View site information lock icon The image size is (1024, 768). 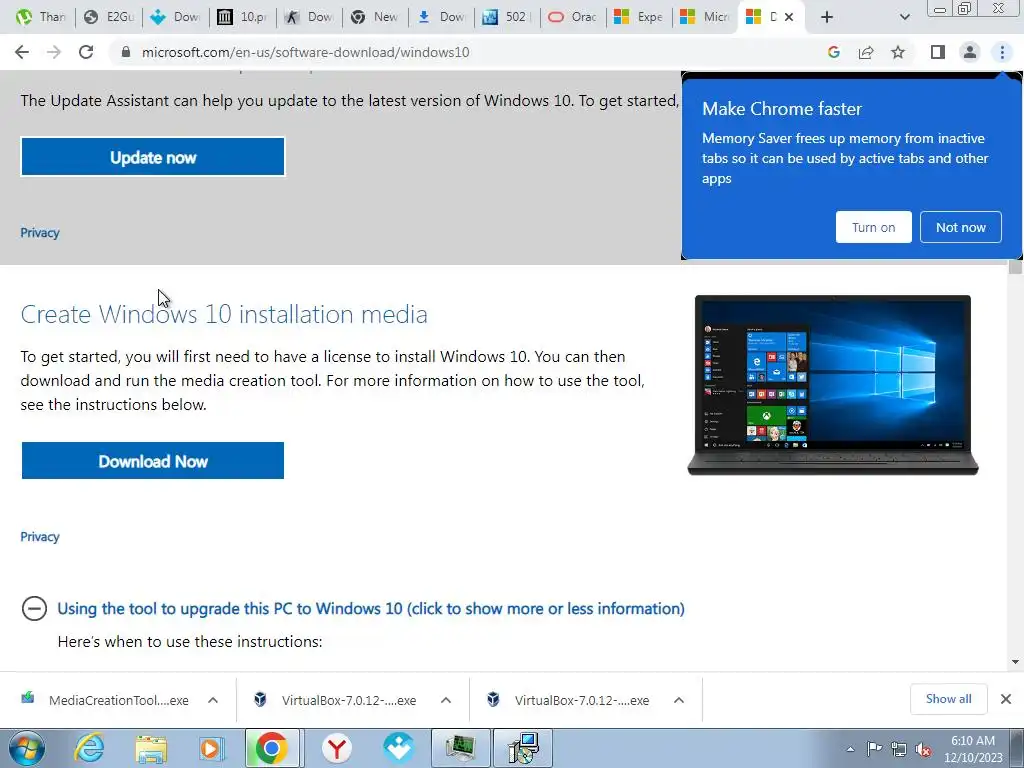[126, 52]
